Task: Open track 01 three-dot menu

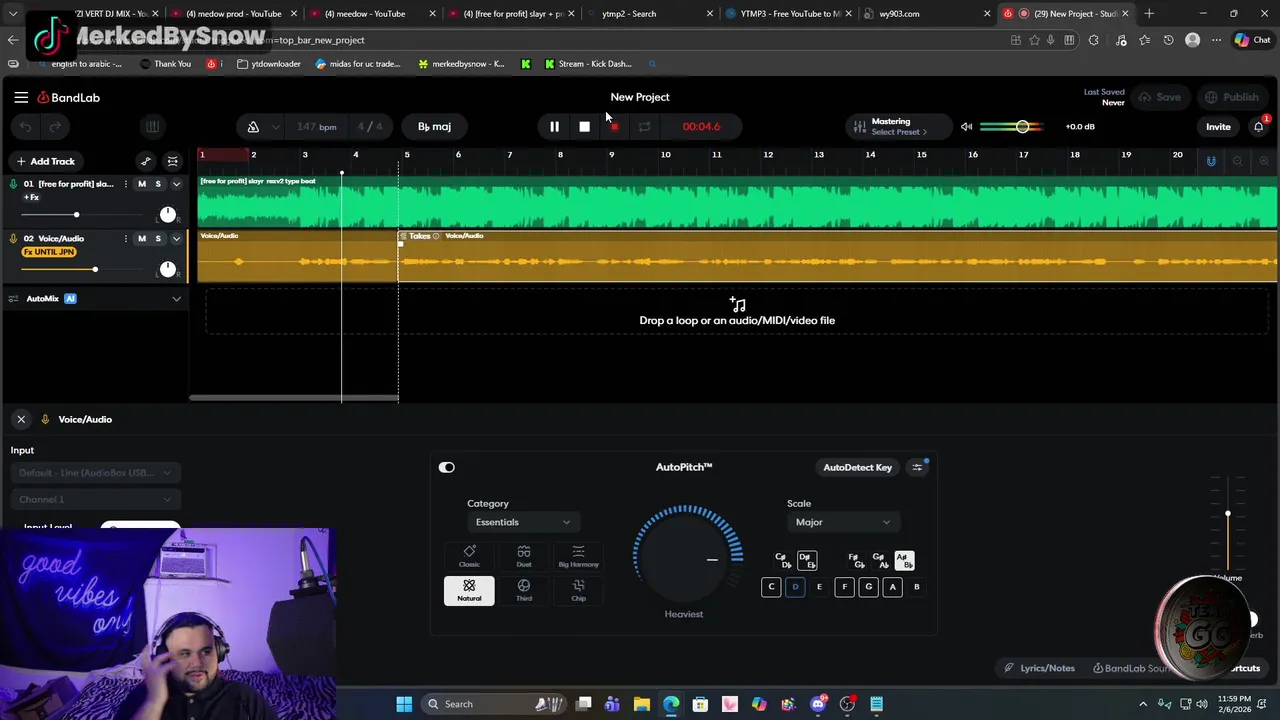Action: [125, 184]
